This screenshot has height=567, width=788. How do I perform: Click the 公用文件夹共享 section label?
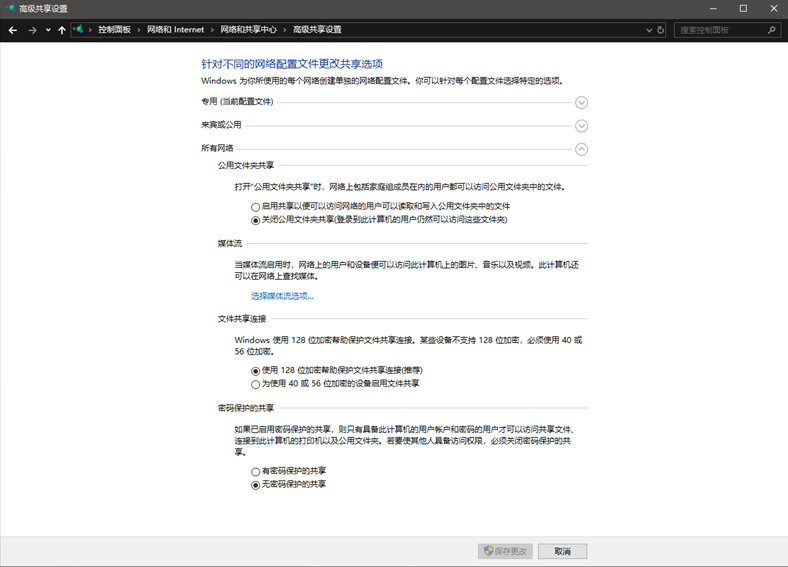pyautogui.click(x=246, y=165)
